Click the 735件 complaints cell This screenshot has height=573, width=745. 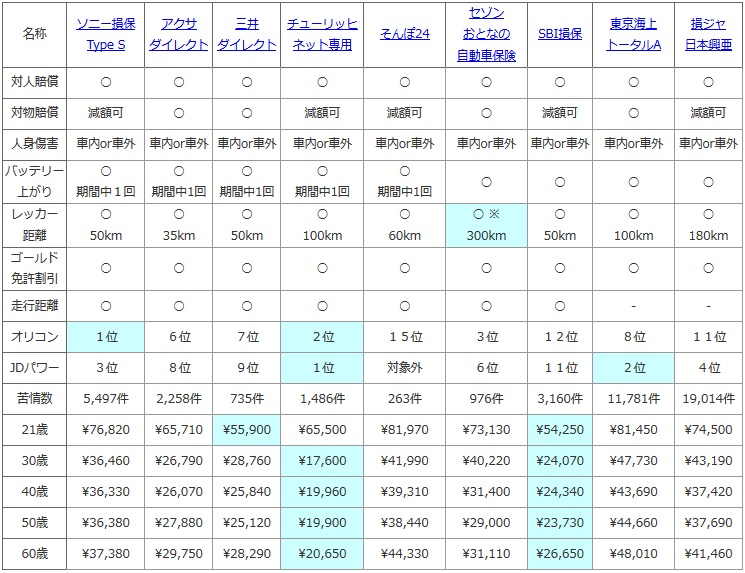pyautogui.click(x=247, y=399)
